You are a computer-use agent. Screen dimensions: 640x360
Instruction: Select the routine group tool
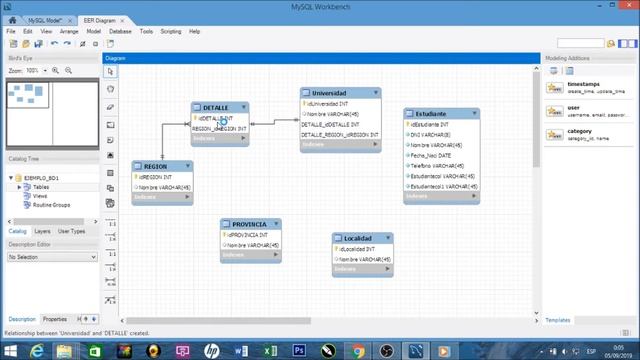[110, 203]
